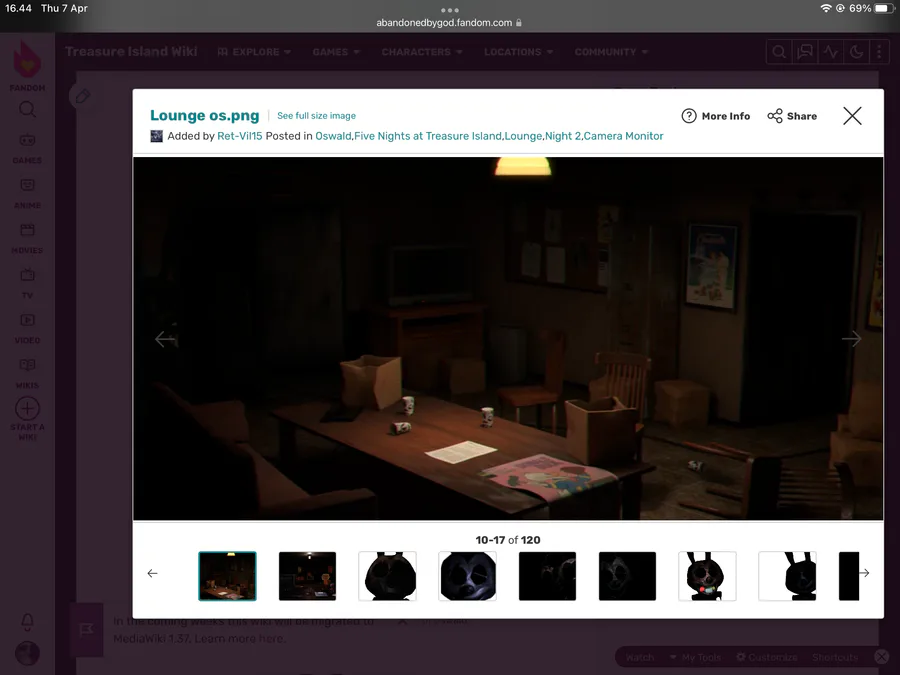Close the Lounge os.png lightbox
Screen dimensions: 900x675
point(852,116)
